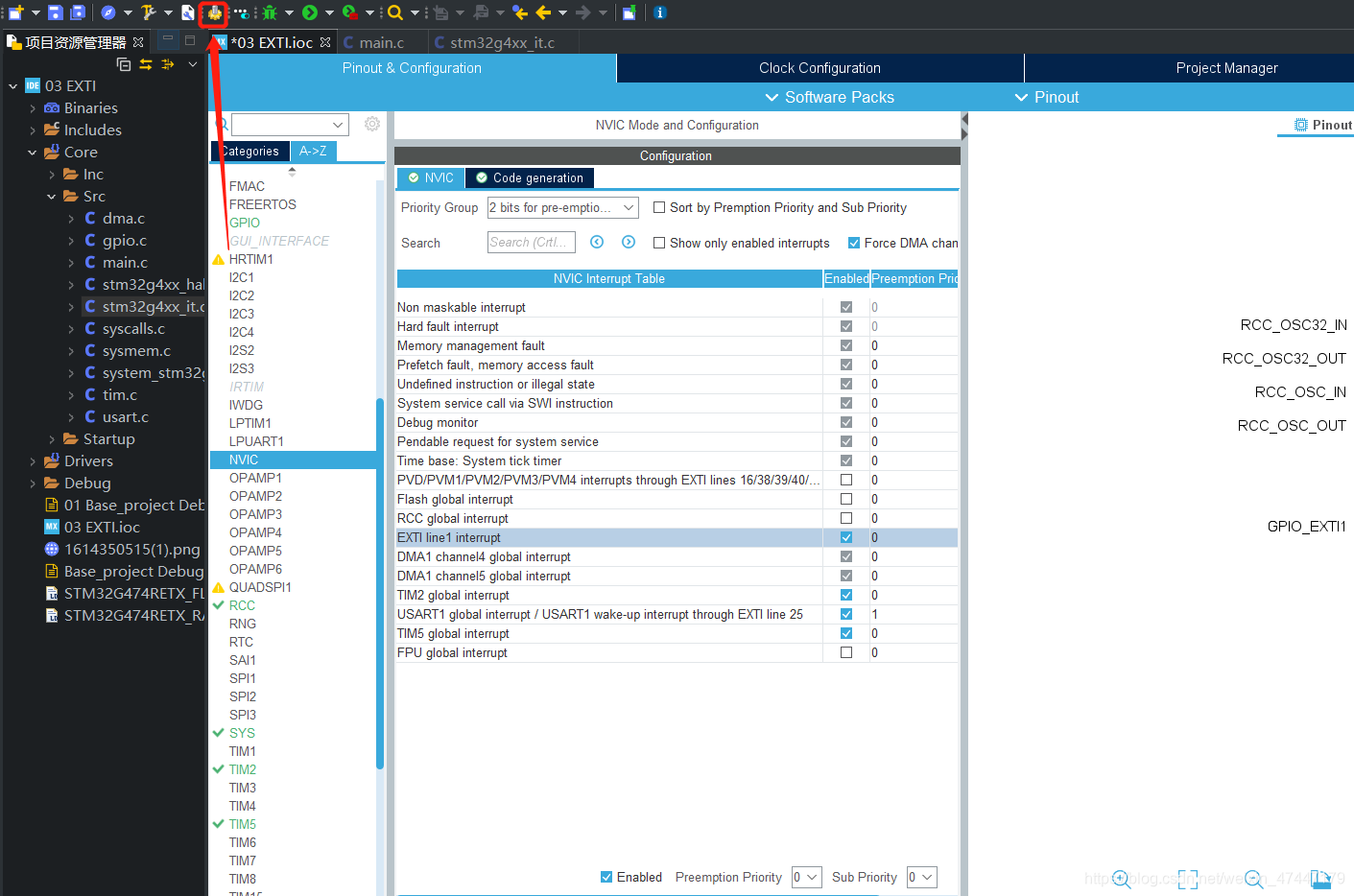Switch to A->Z peripheral listing
1354x896 pixels.
pyautogui.click(x=313, y=151)
